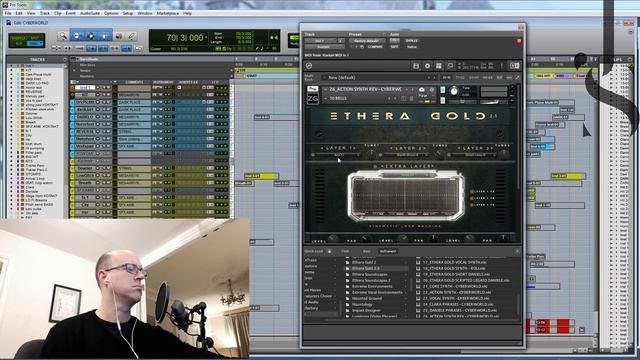Image resolution: width=640 pixels, height=360 pixels.
Task: Click Kontakt's minimized view icon
Action: pyautogui.click(x=450, y=66)
